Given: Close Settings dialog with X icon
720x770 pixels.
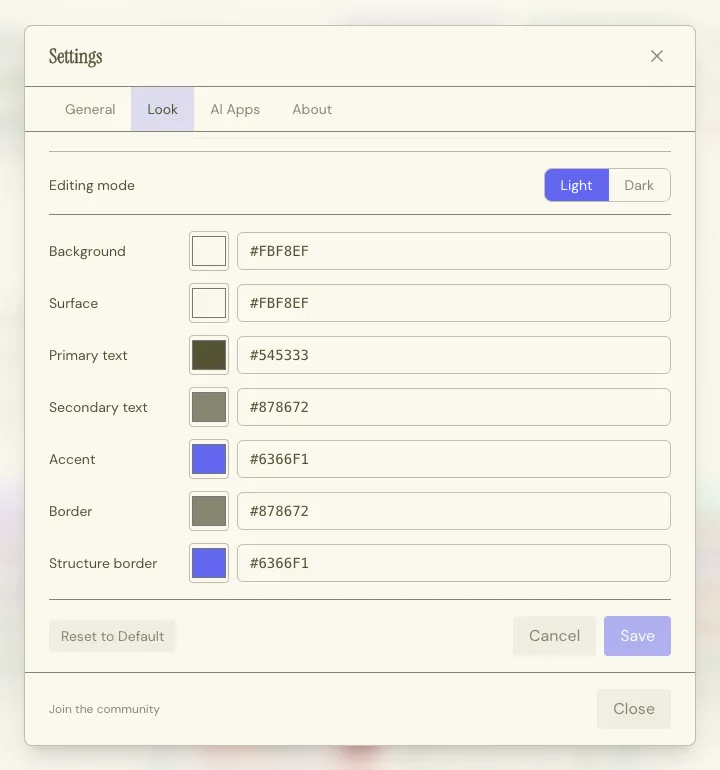Looking at the screenshot, I should (x=657, y=56).
